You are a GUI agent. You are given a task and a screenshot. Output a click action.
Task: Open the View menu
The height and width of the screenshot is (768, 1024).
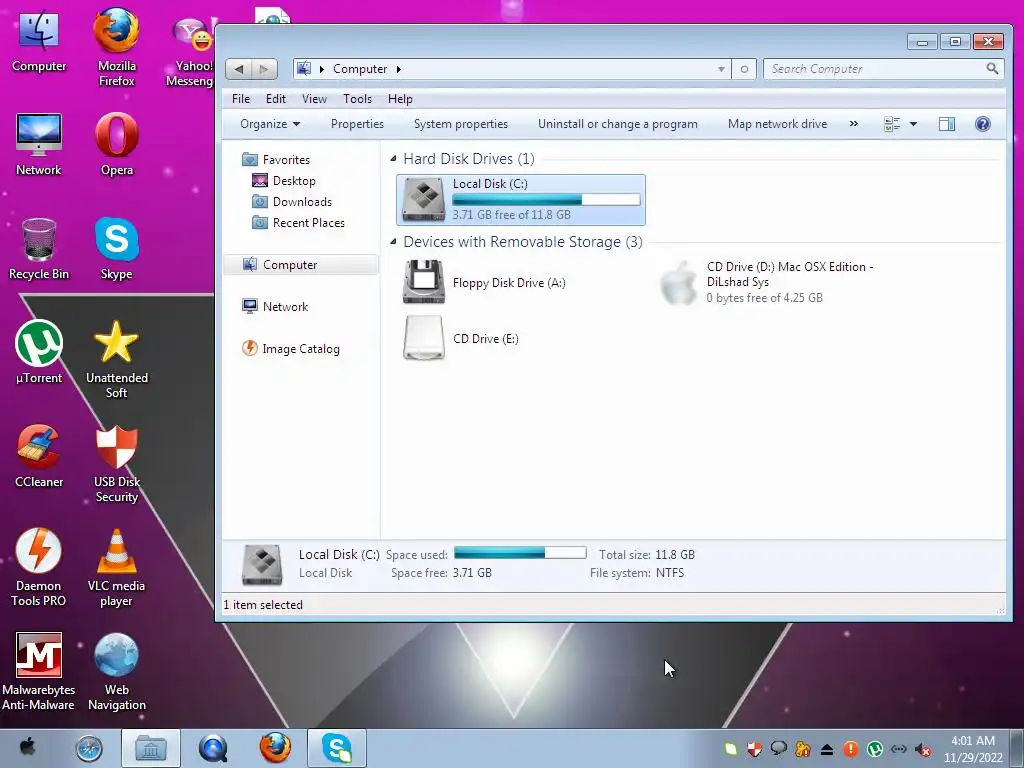[x=314, y=99]
